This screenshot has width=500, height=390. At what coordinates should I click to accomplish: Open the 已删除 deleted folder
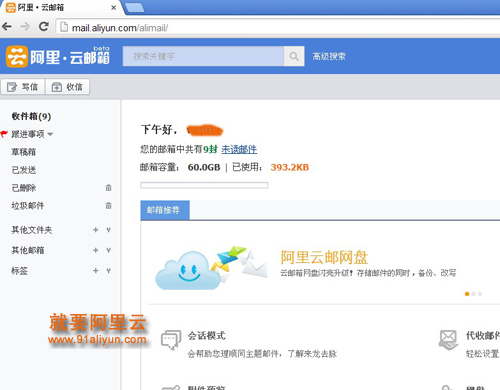24,188
